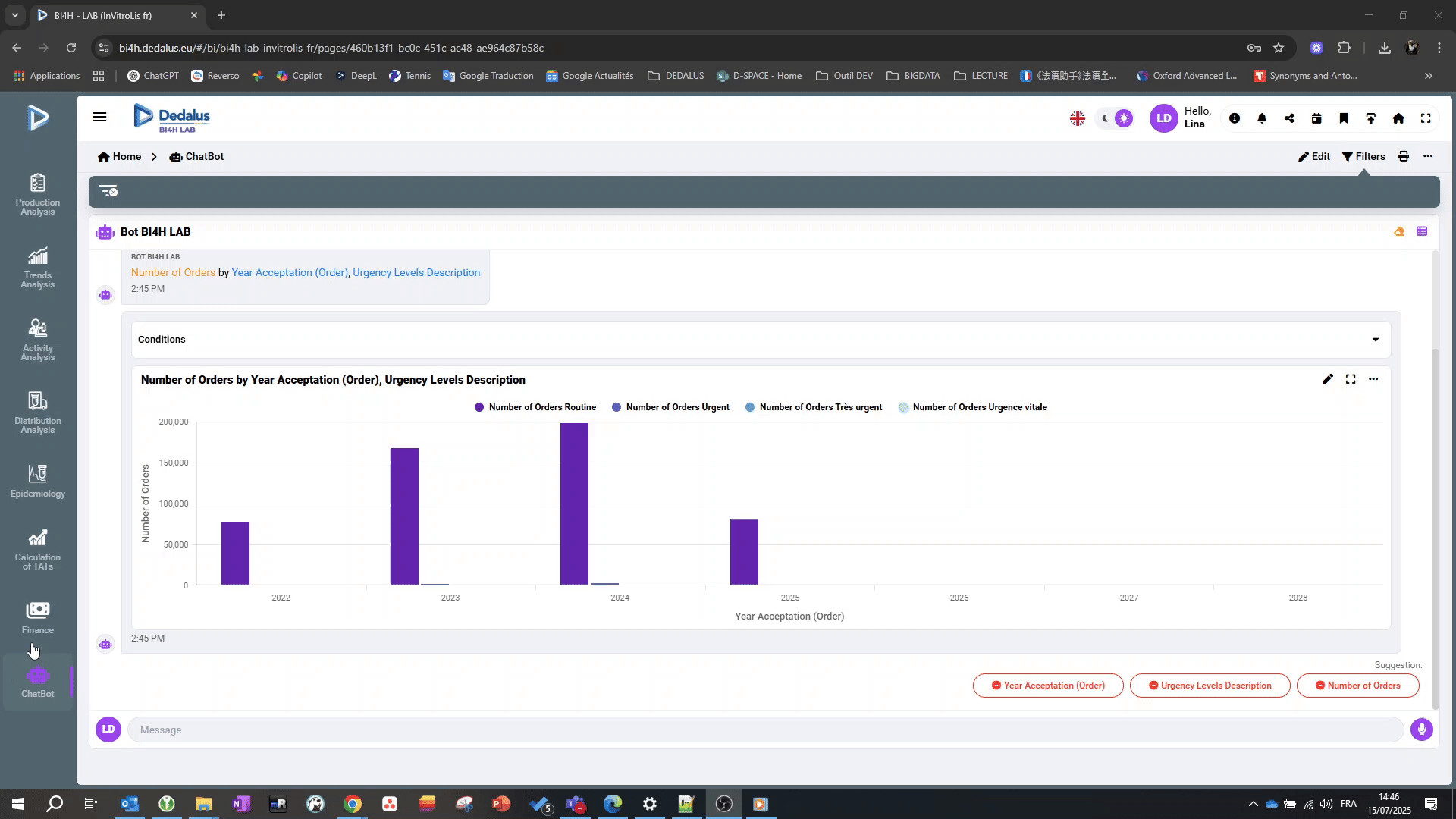Open the chart three-dot options menu
The height and width of the screenshot is (819, 1456).
coord(1373,379)
